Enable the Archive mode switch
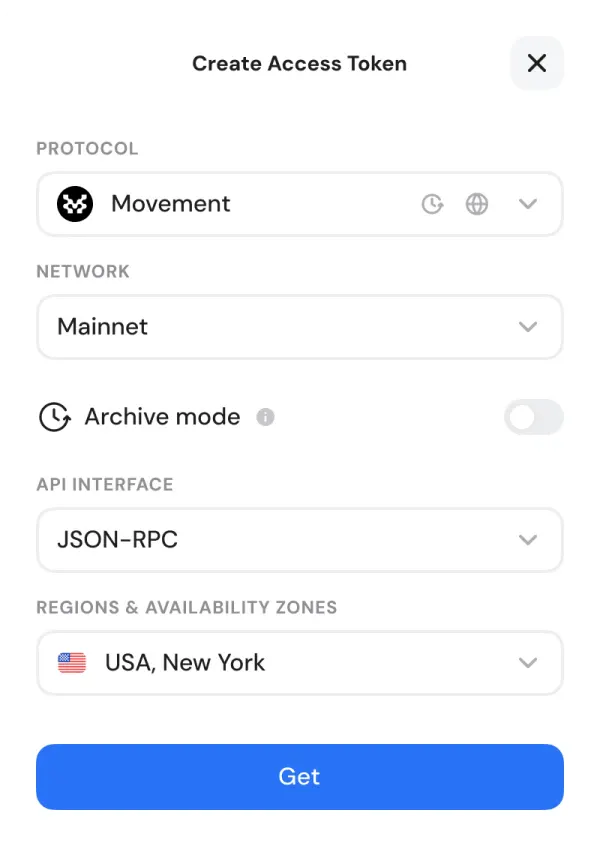Image resolution: width=600 pixels, height=846 pixels. point(534,417)
